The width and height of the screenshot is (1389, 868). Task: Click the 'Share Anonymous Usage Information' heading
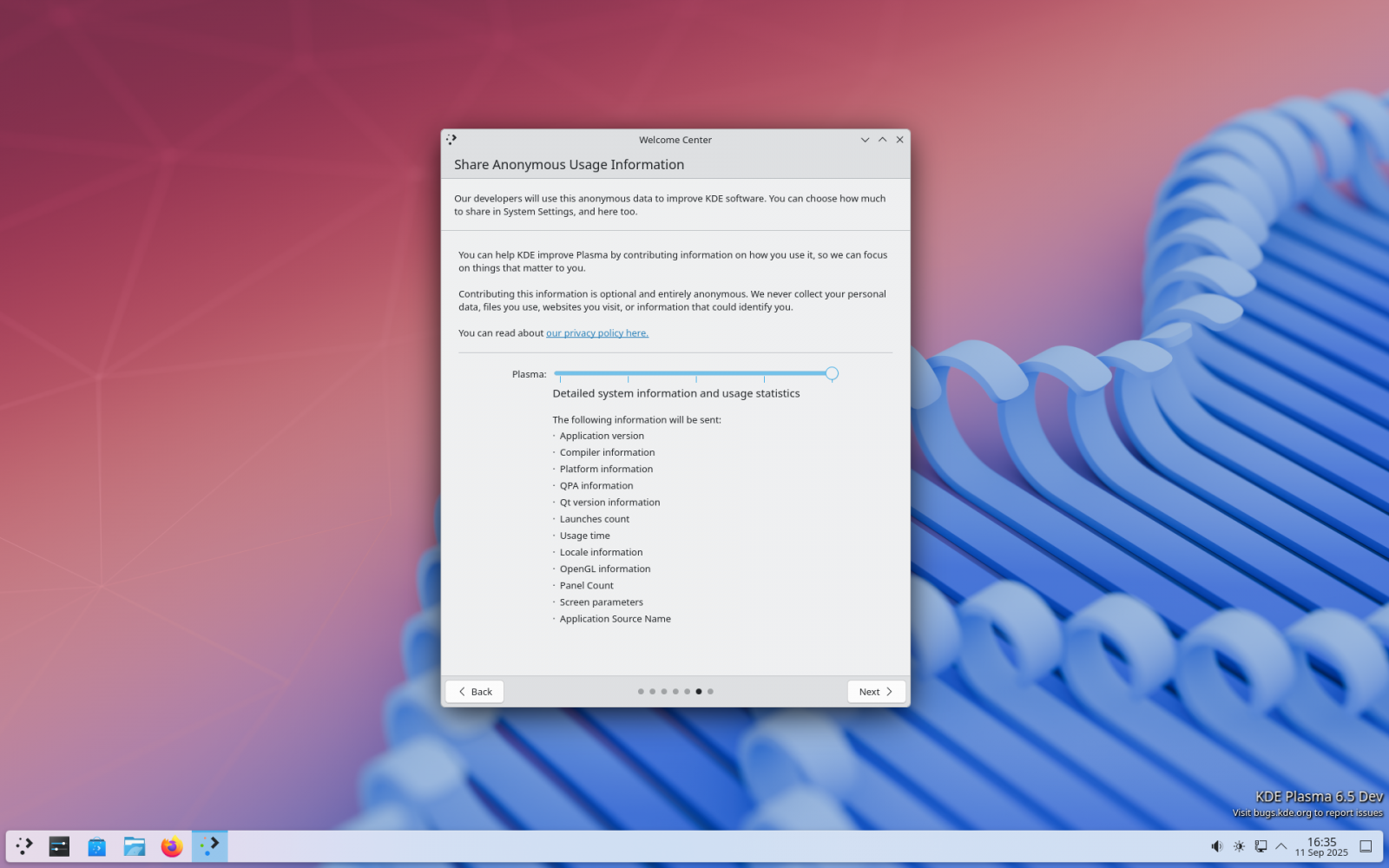click(569, 165)
